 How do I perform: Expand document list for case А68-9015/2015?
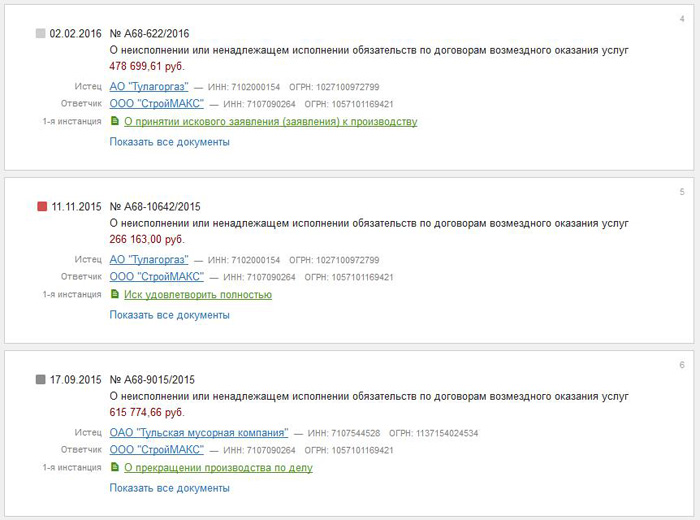pyautogui.click(x=169, y=488)
